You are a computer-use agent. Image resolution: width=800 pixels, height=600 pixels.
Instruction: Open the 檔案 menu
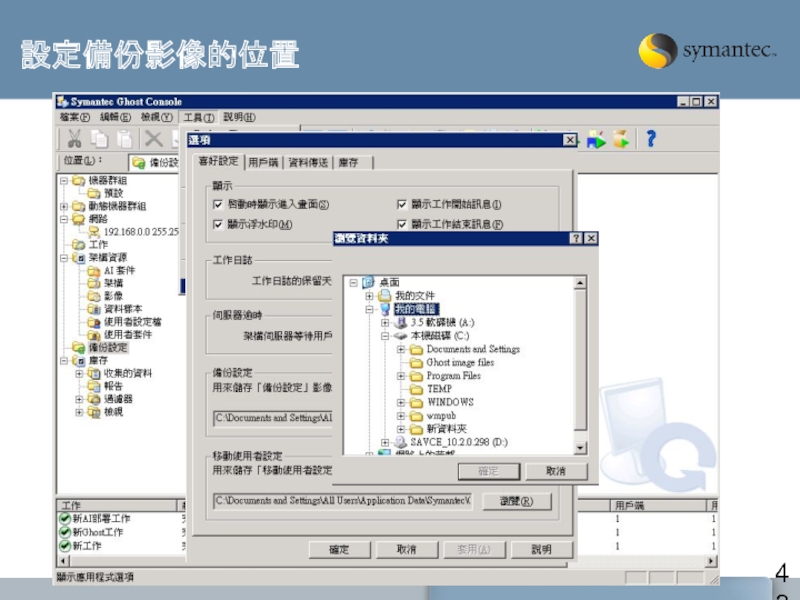pos(74,117)
